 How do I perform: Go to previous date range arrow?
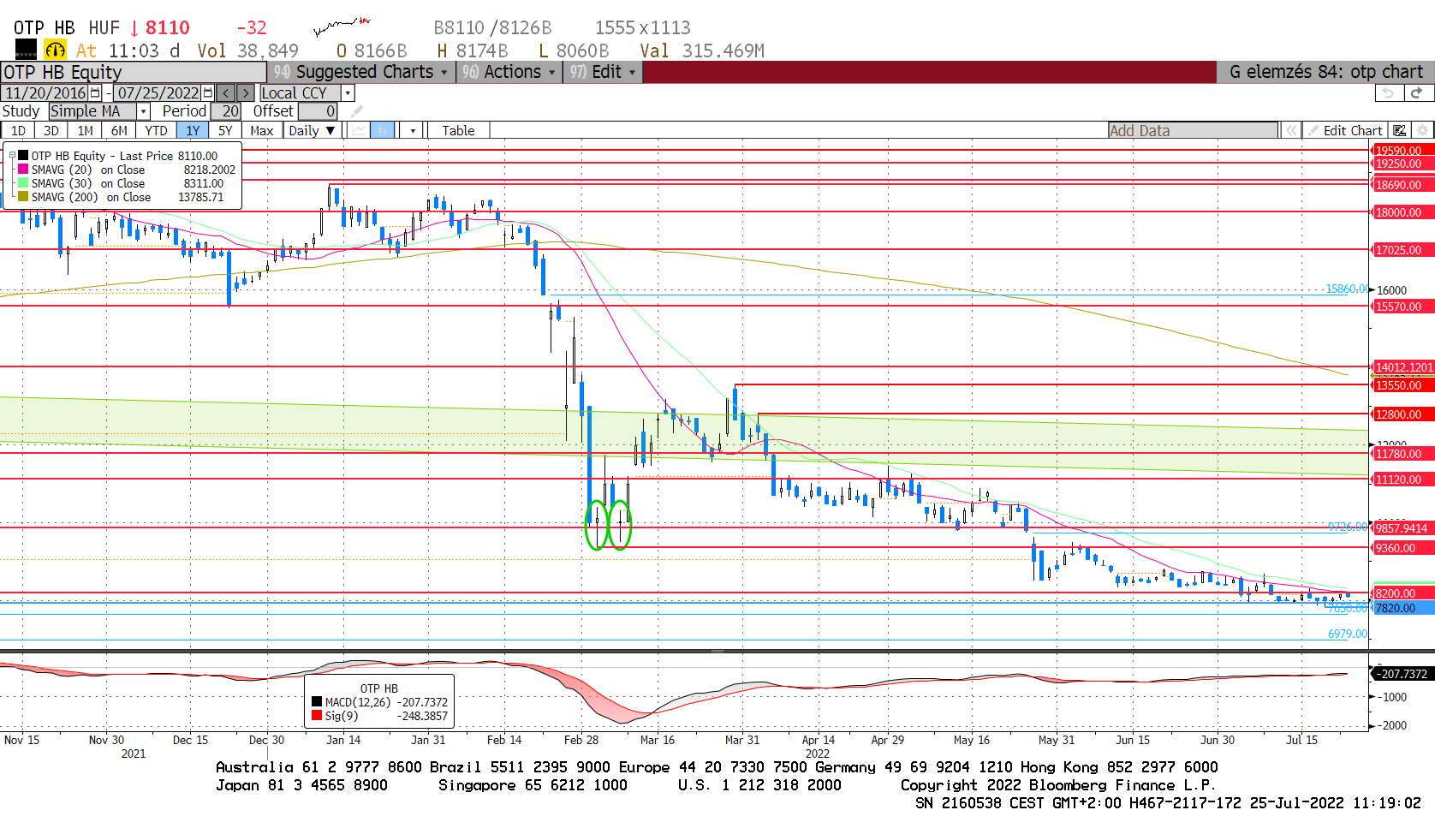[x=226, y=92]
